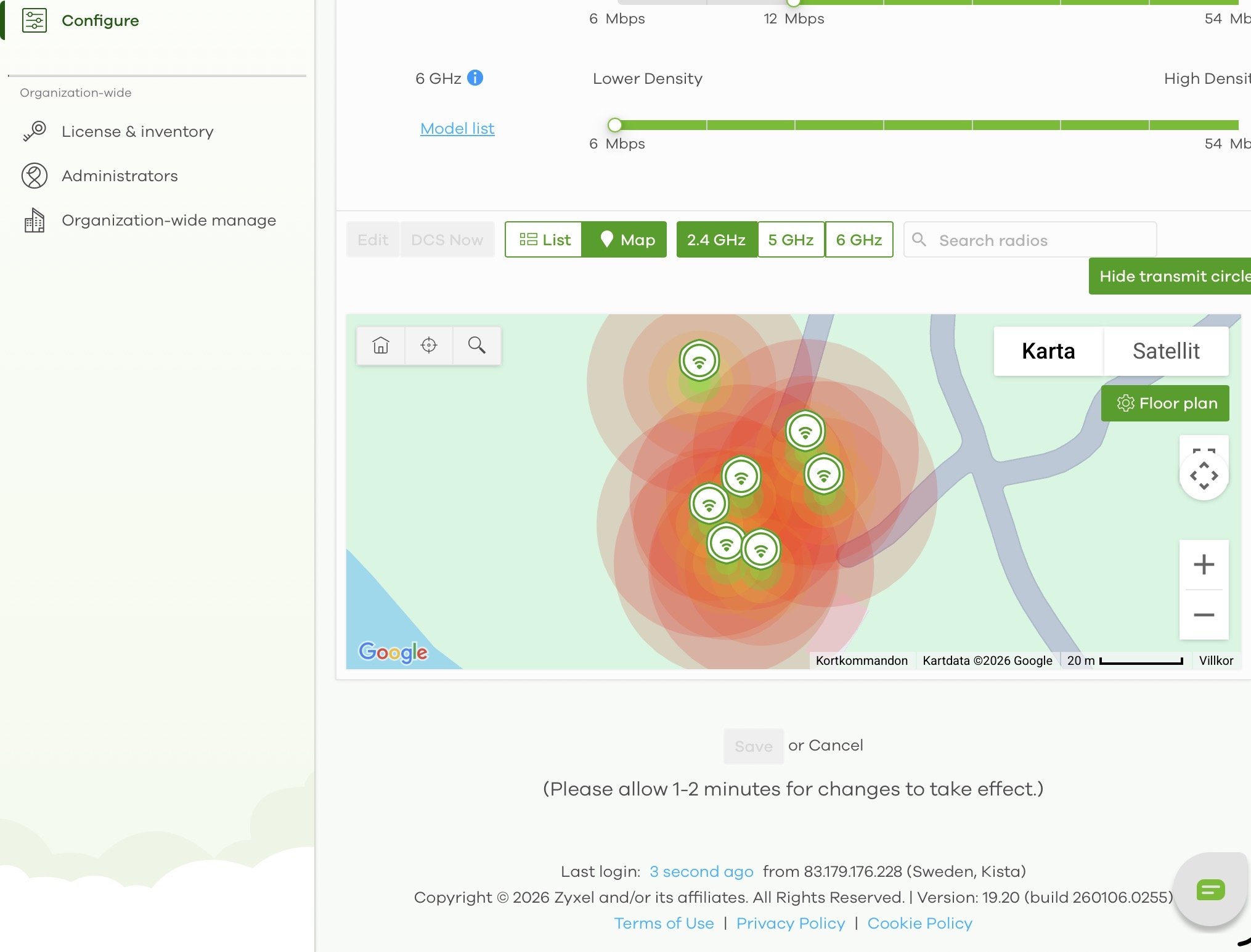
Task: Switch map to Satellit view
Action: [1165, 351]
